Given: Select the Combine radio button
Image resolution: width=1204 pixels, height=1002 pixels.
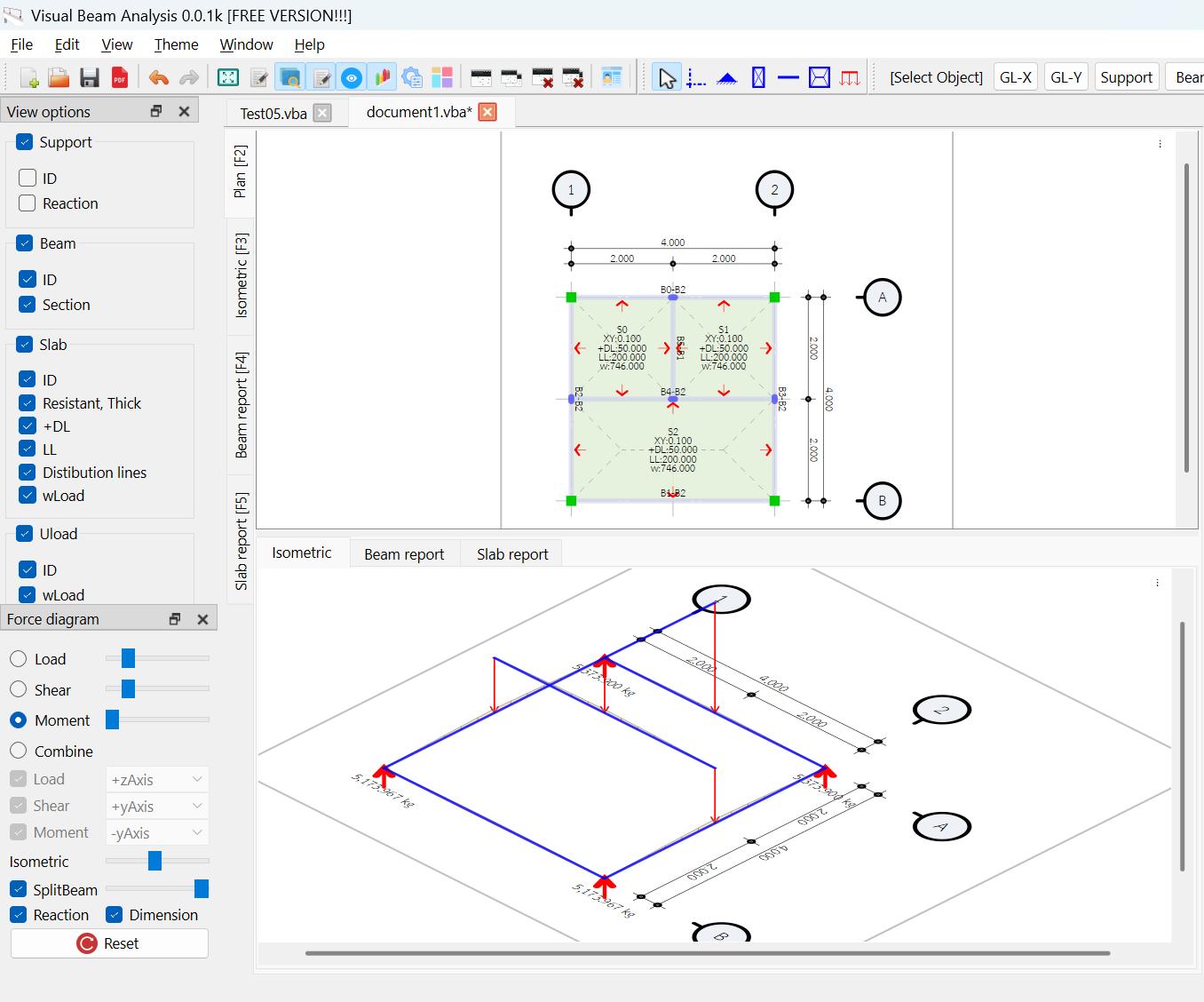Looking at the screenshot, I should click(18, 751).
